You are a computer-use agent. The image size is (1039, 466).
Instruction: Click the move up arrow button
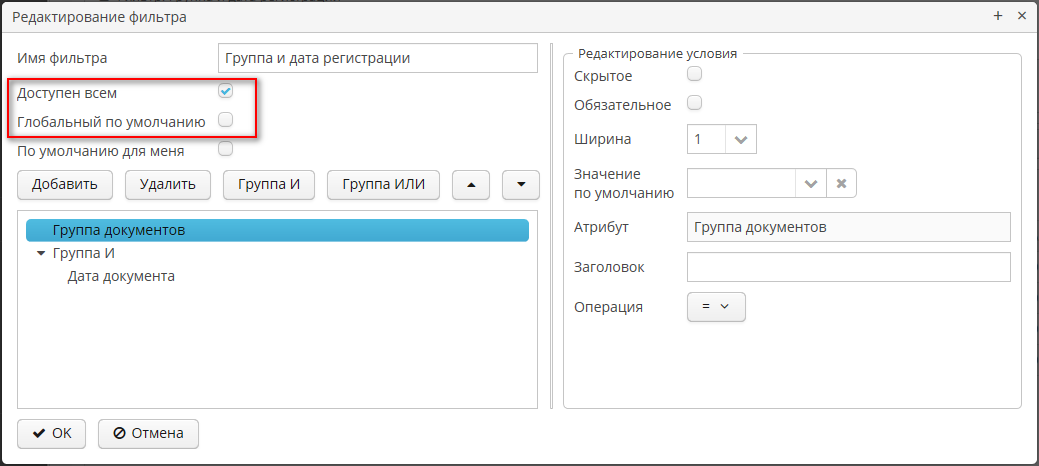471,185
